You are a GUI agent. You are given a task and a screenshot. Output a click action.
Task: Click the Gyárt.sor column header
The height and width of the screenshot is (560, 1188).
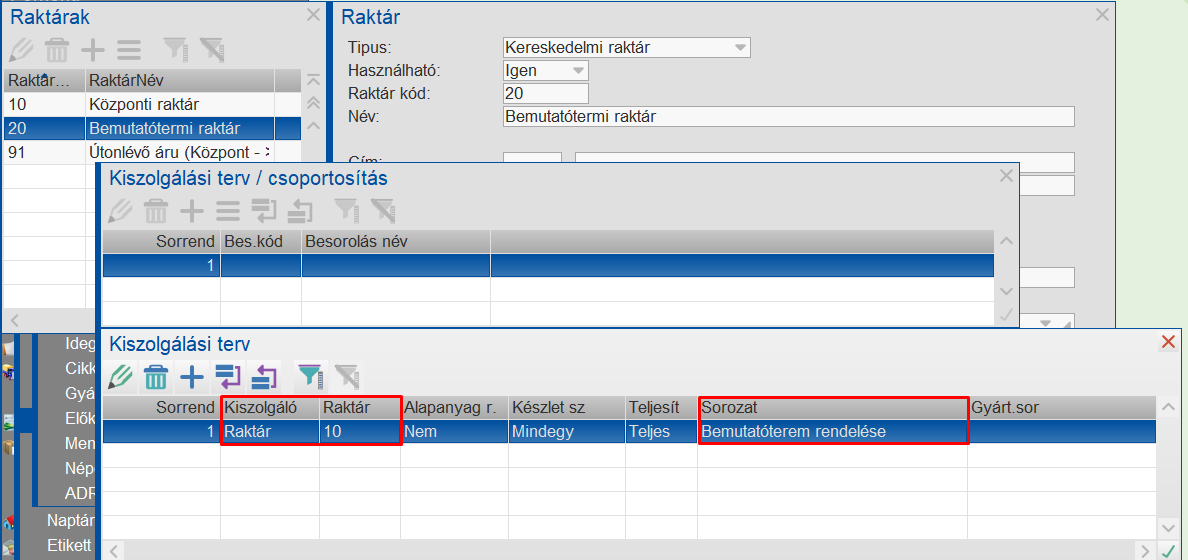coord(1062,408)
